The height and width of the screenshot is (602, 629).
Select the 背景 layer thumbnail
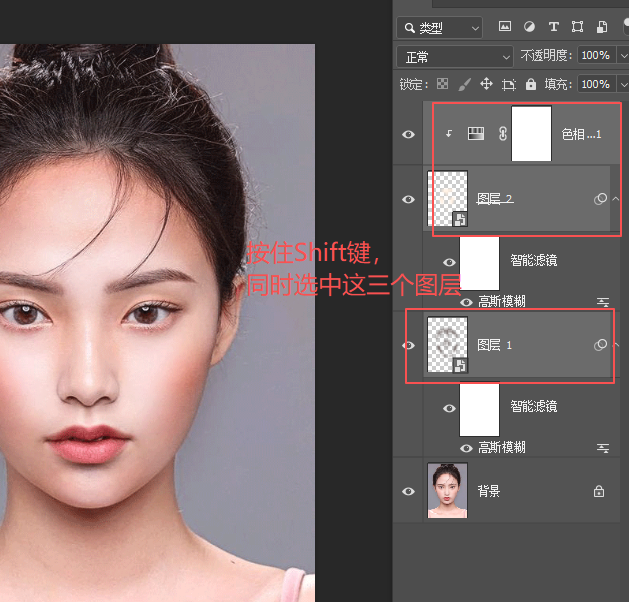click(x=447, y=491)
